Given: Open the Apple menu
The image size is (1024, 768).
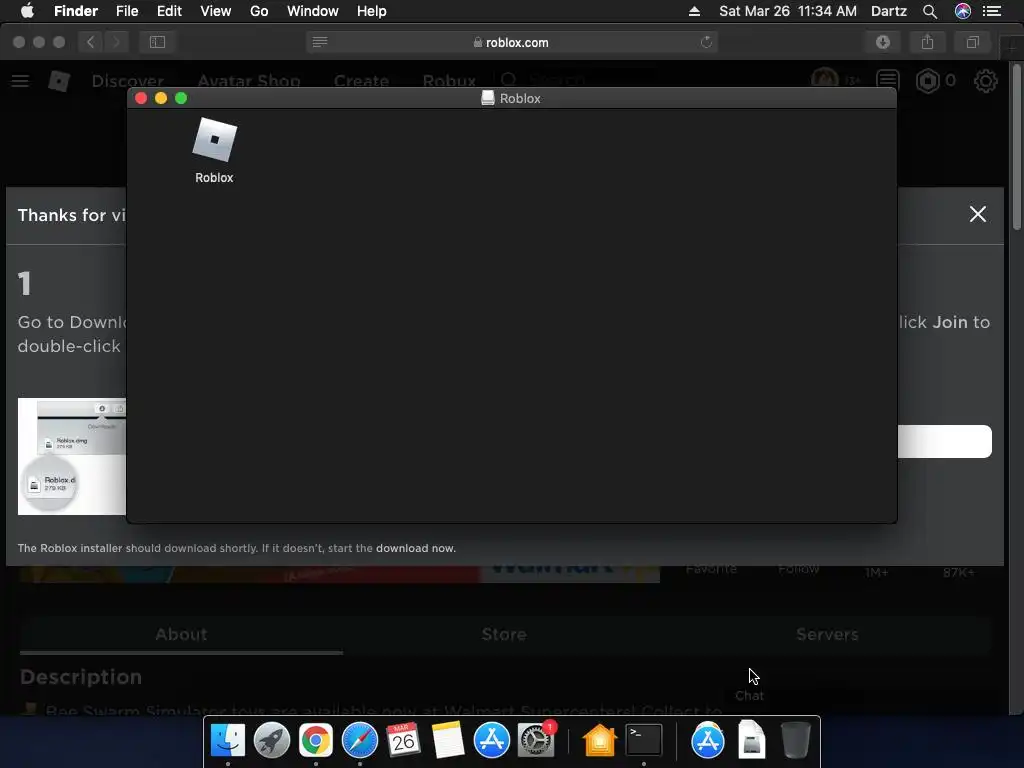Looking at the screenshot, I should point(27,11).
